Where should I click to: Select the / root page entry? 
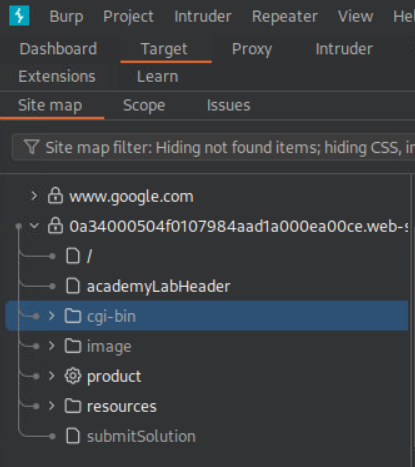pos(89,256)
